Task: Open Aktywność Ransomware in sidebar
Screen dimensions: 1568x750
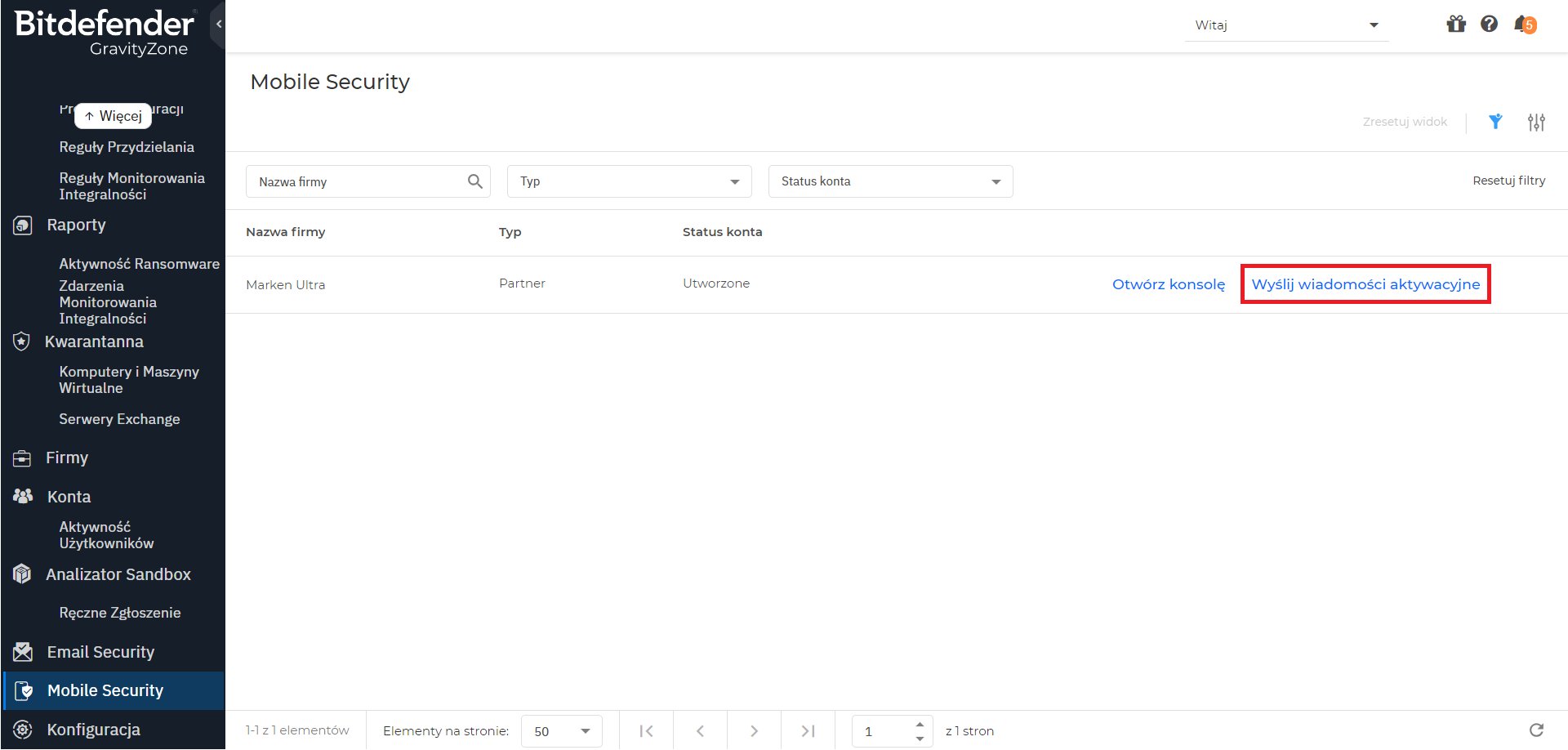Action: coord(140,264)
